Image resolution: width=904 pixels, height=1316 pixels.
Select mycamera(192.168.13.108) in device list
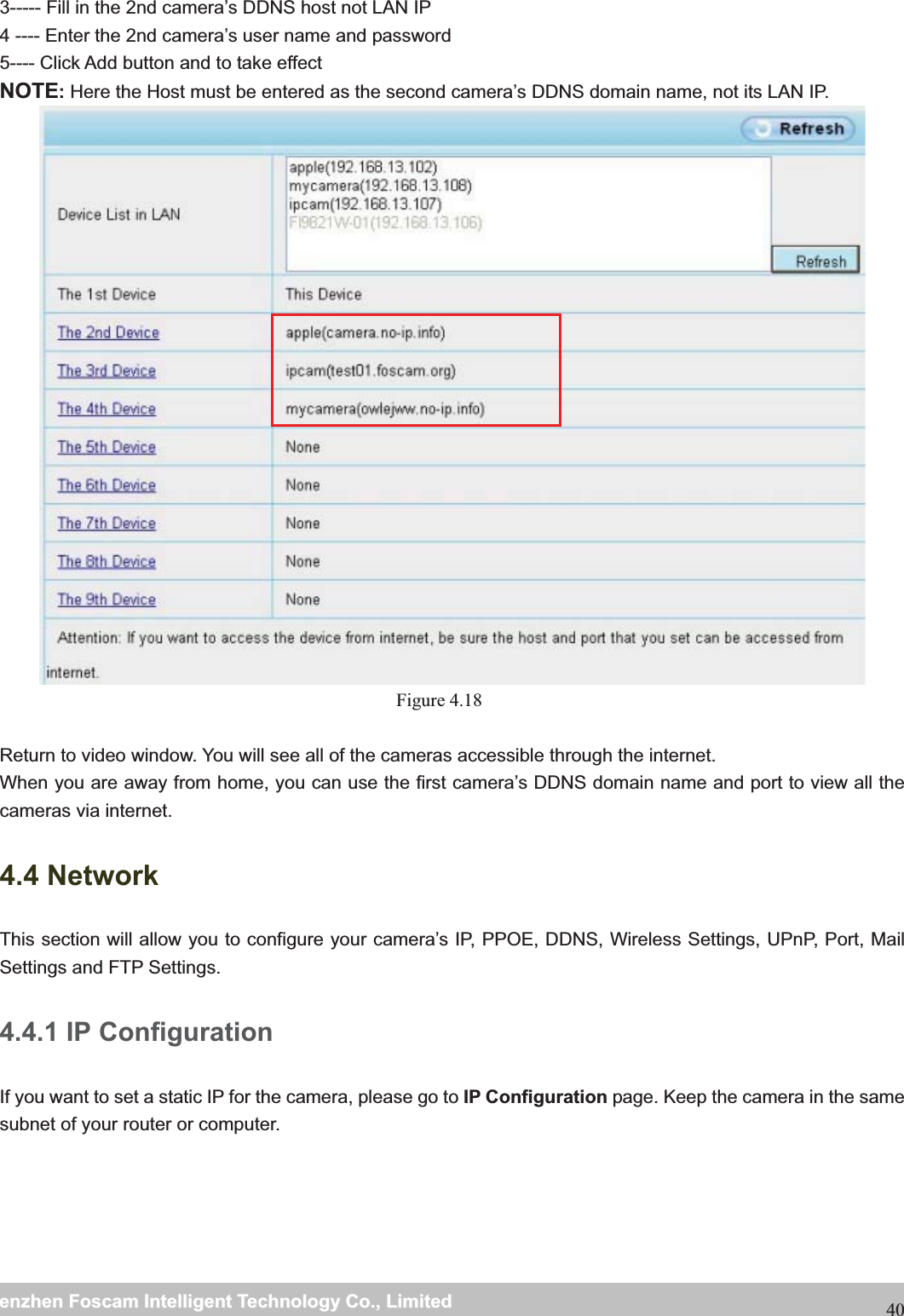coord(380,186)
